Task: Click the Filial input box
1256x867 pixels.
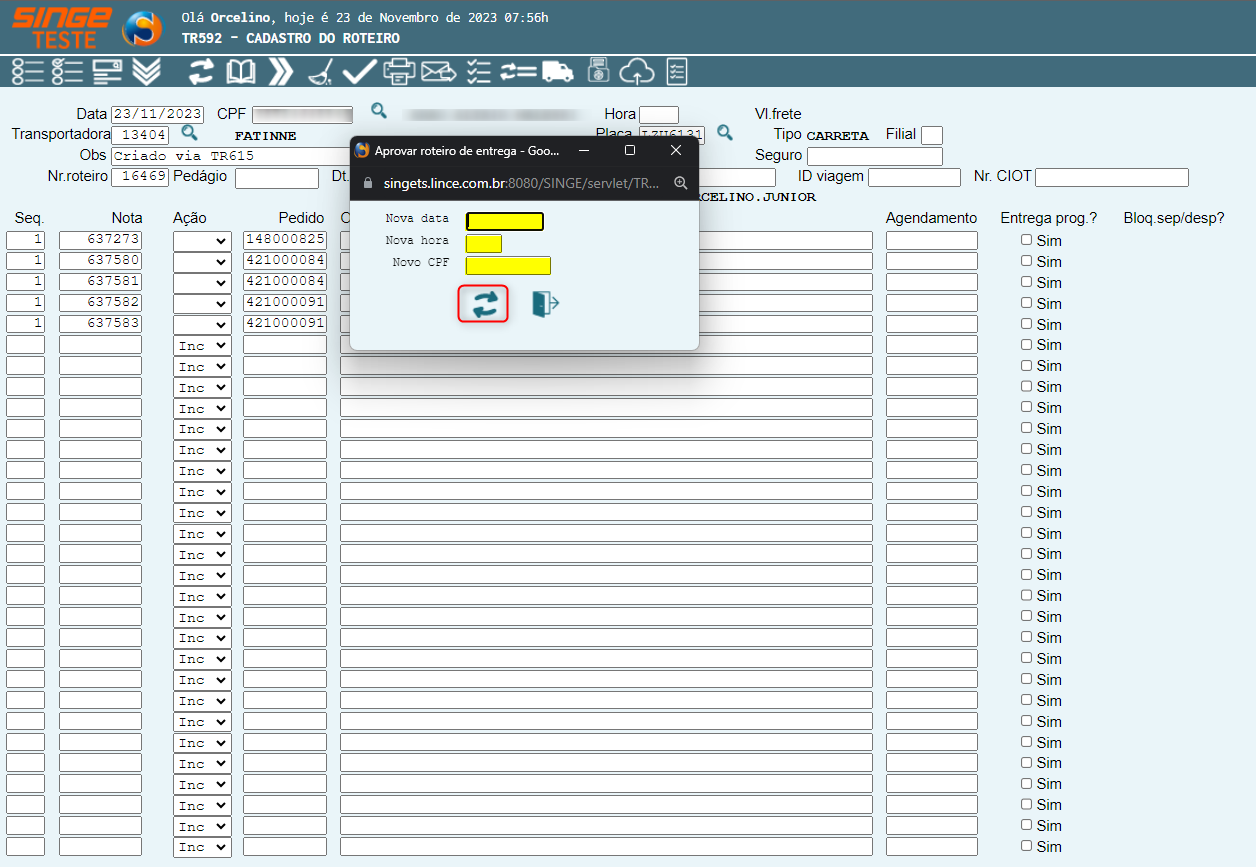Action: coord(932,135)
